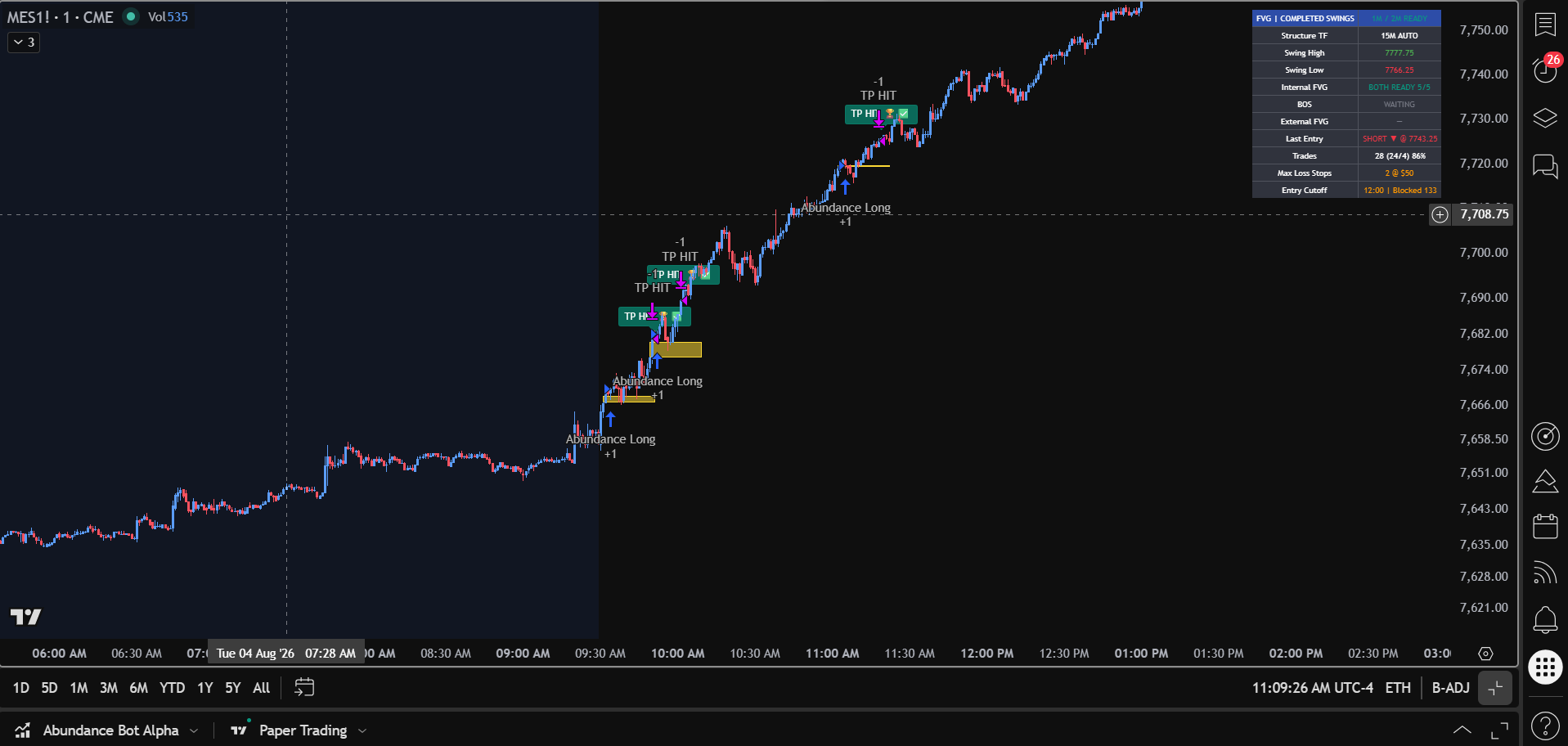Open the News feed broadcast icon
This screenshot has height=746, width=1568.
click(1545, 573)
